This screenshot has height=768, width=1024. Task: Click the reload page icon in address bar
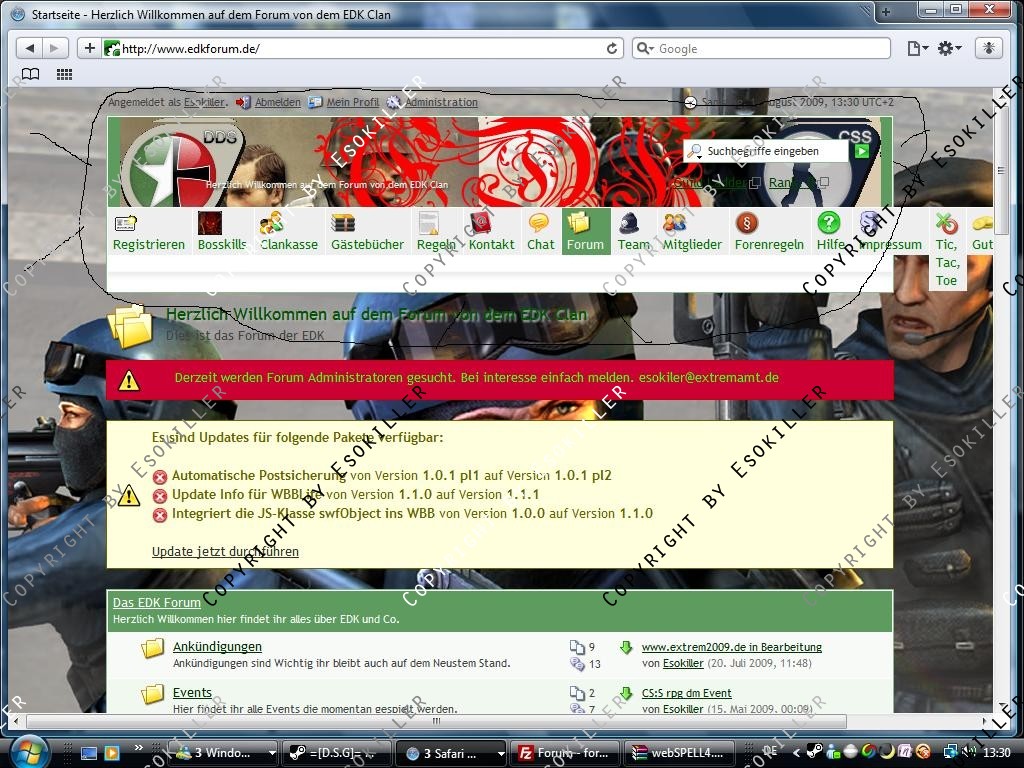[x=612, y=48]
